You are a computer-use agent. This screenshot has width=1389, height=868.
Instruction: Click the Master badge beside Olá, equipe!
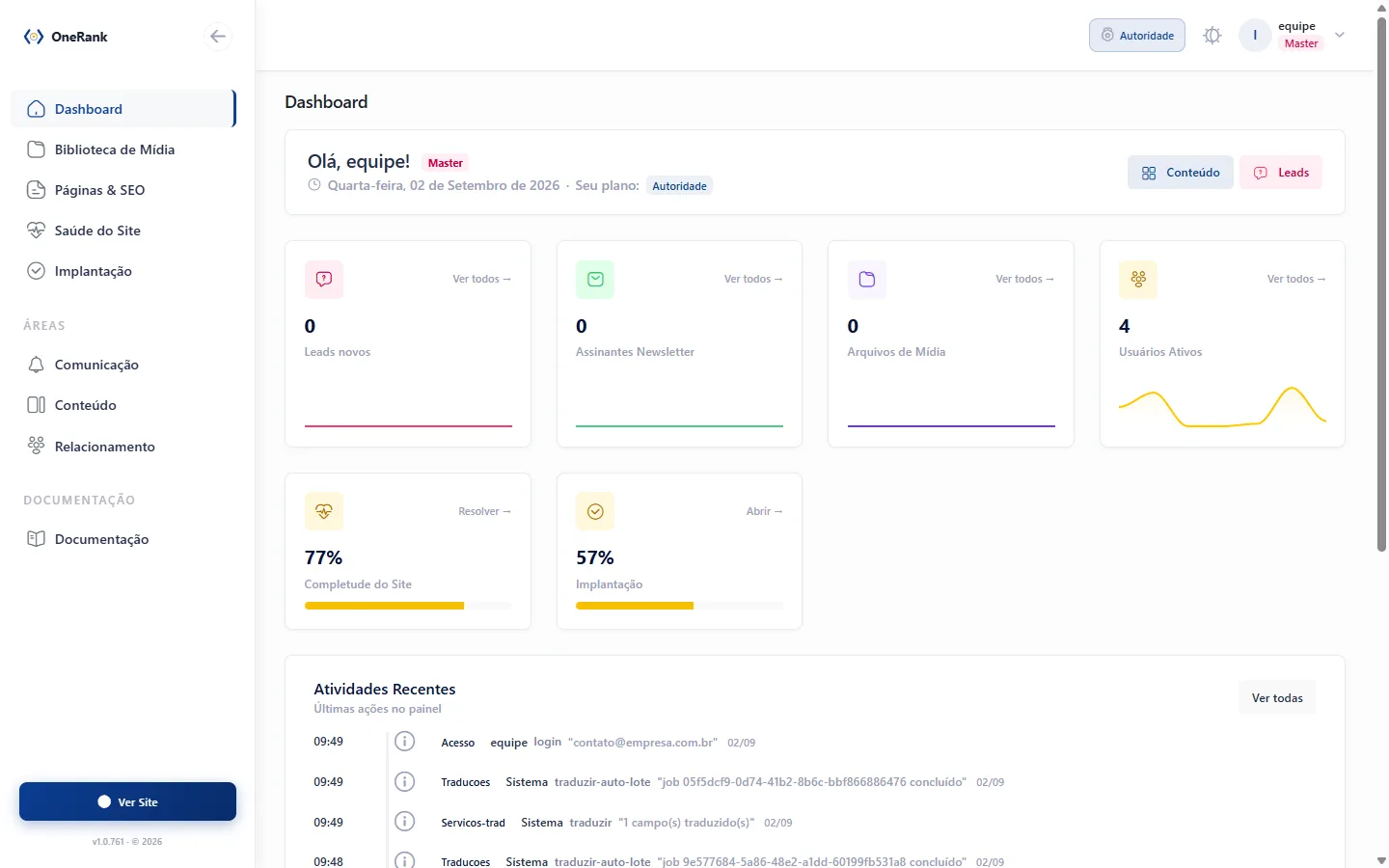tap(446, 163)
